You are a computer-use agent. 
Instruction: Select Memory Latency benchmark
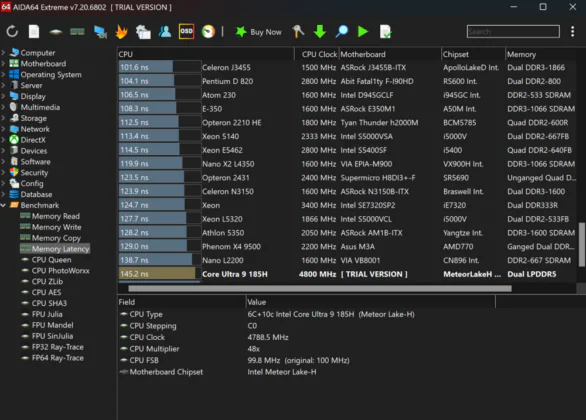pos(55,248)
